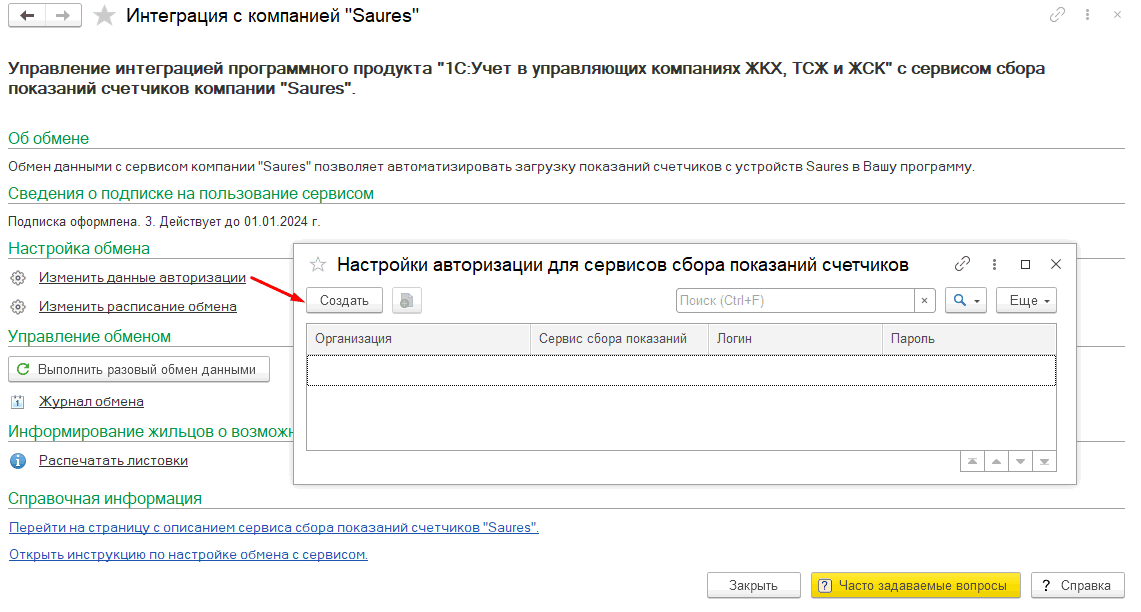Open main window three-dot menu
The image size is (1141, 612).
click(x=1087, y=15)
